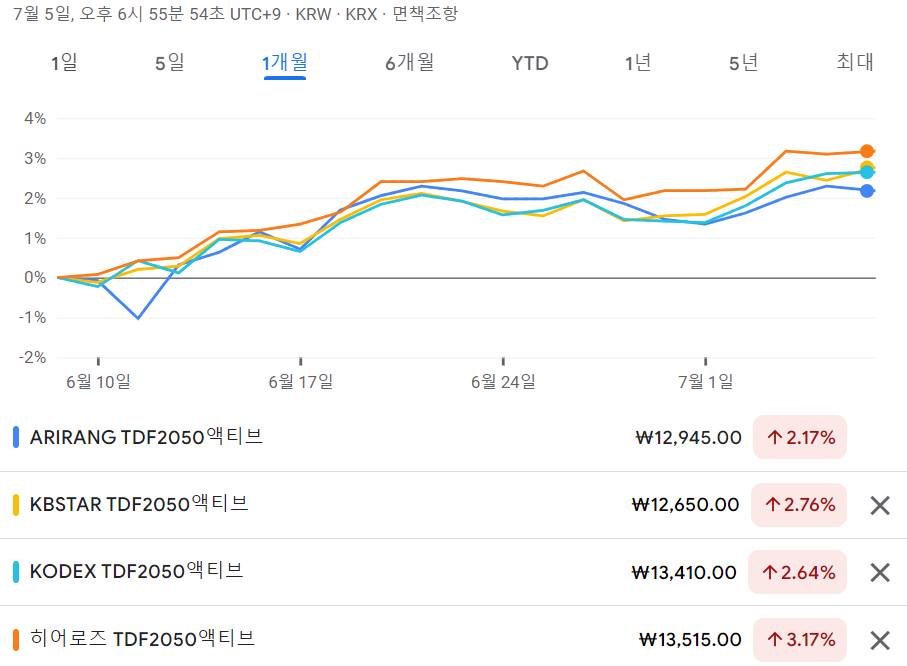Click the 6월 24일 axis label
907x666 pixels.
pos(503,382)
